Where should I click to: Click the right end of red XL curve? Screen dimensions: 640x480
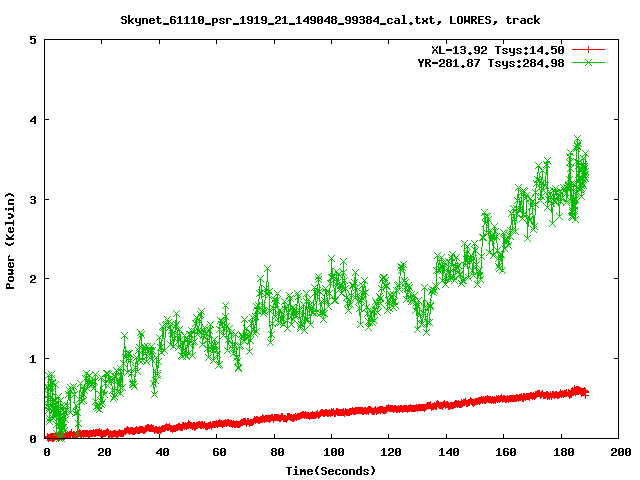click(586, 392)
